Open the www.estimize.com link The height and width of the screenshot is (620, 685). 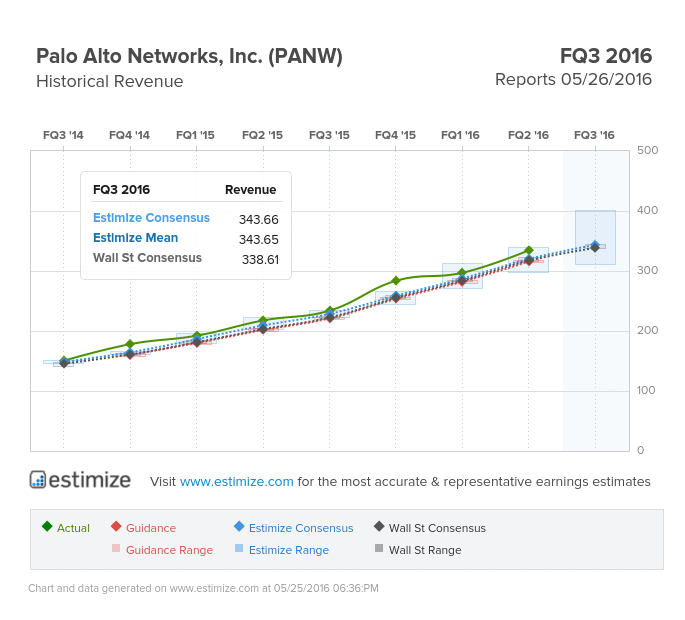(236, 481)
